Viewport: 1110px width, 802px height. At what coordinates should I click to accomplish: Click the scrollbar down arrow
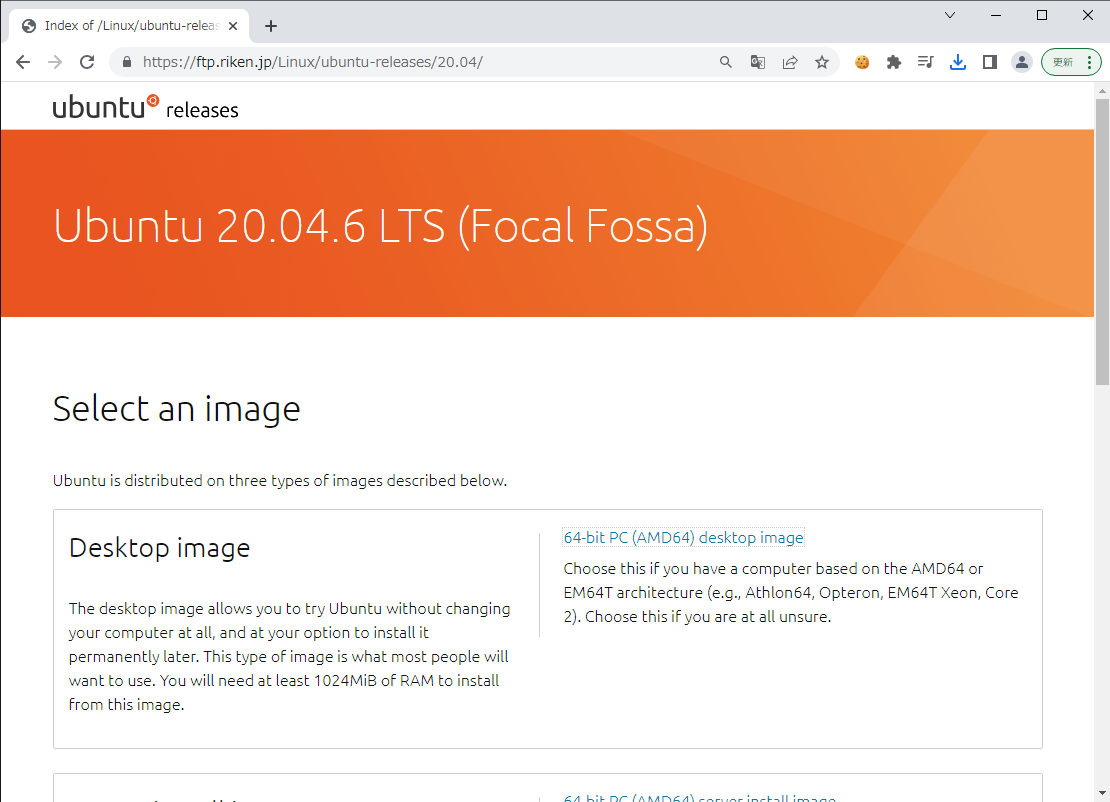coord(1102,794)
